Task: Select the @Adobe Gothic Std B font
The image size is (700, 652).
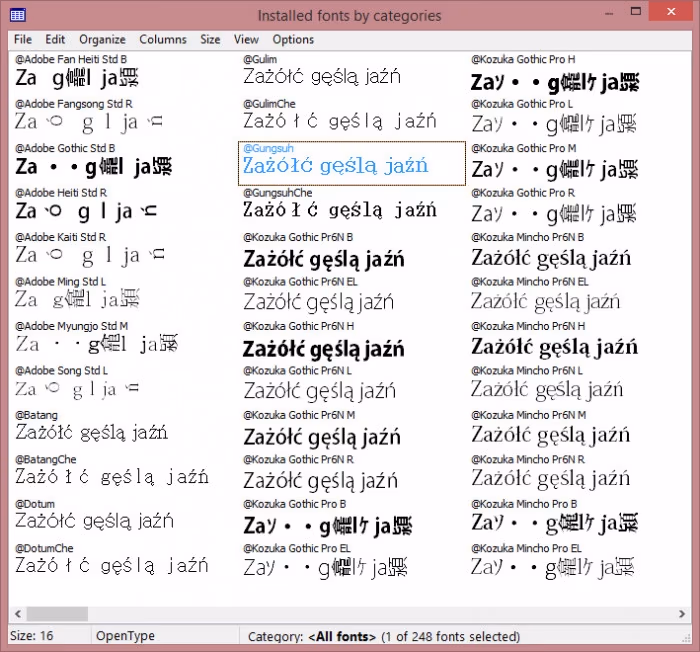Action: click(124, 163)
